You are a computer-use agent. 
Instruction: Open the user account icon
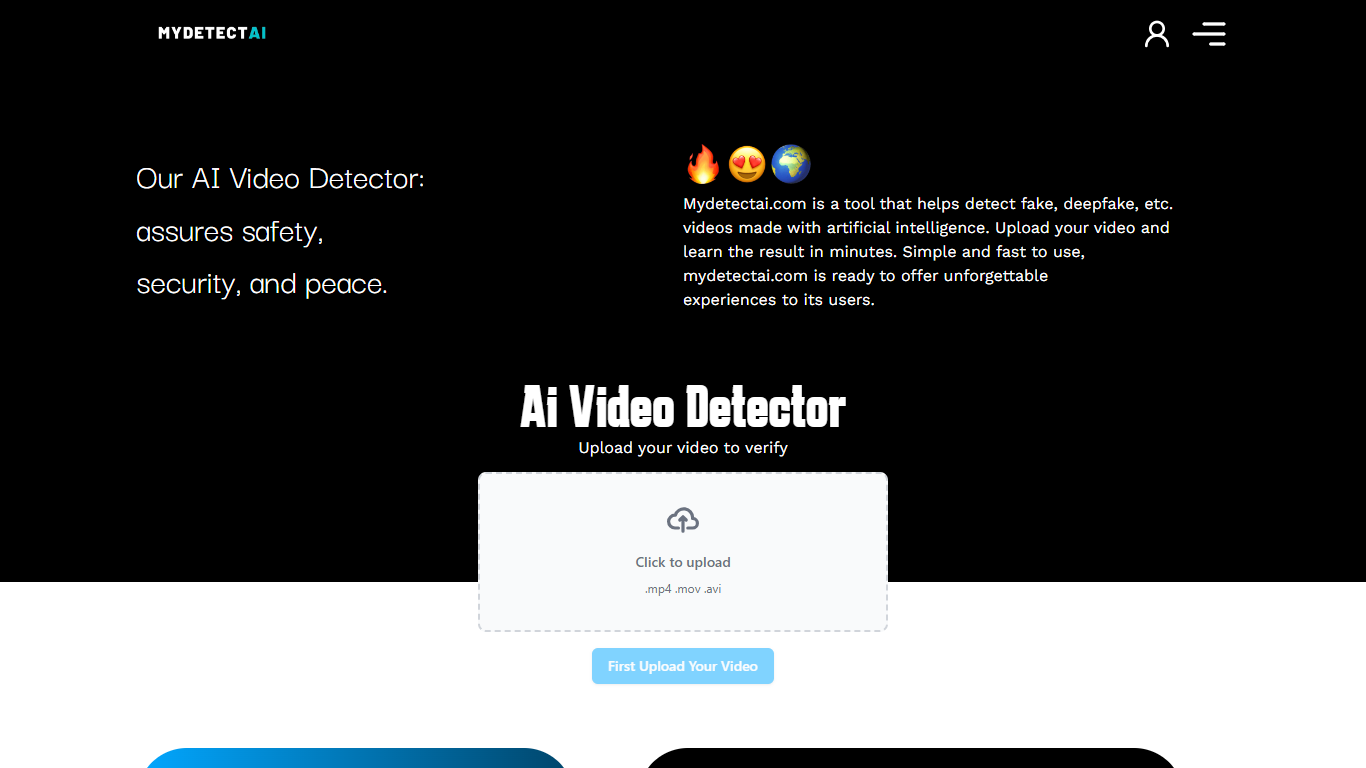pyautogui.click(x=1157, y=34)
